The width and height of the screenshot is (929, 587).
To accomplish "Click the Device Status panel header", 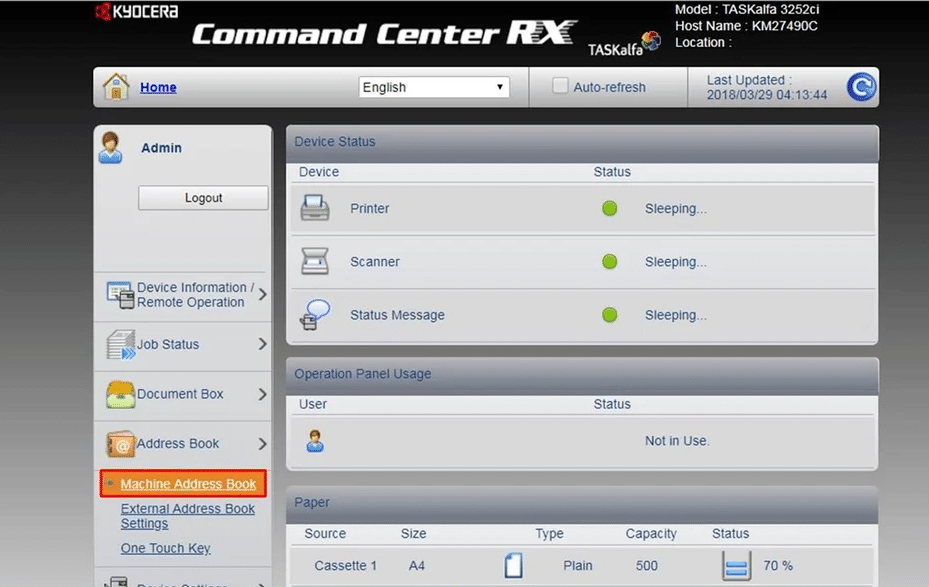I will 582,142.
